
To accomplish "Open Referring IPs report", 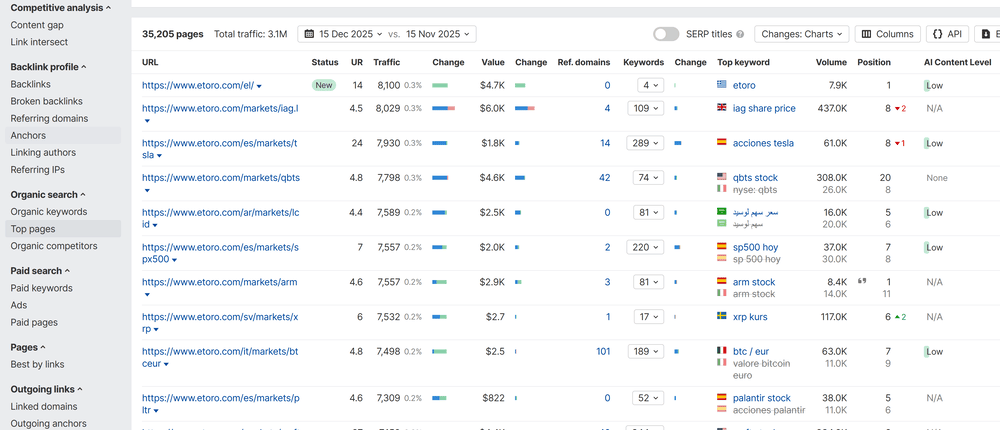I will point(38,170).
